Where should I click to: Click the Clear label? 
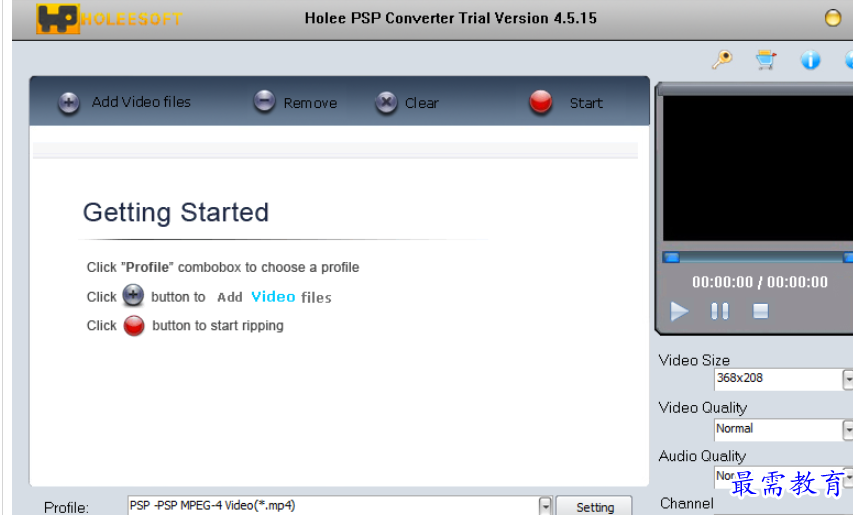pyautogui.click(x=422, y=103)
